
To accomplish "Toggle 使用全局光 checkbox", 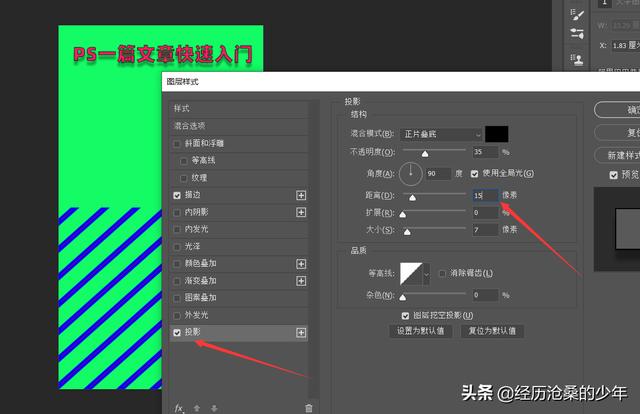I will click(x=474, y=174).
